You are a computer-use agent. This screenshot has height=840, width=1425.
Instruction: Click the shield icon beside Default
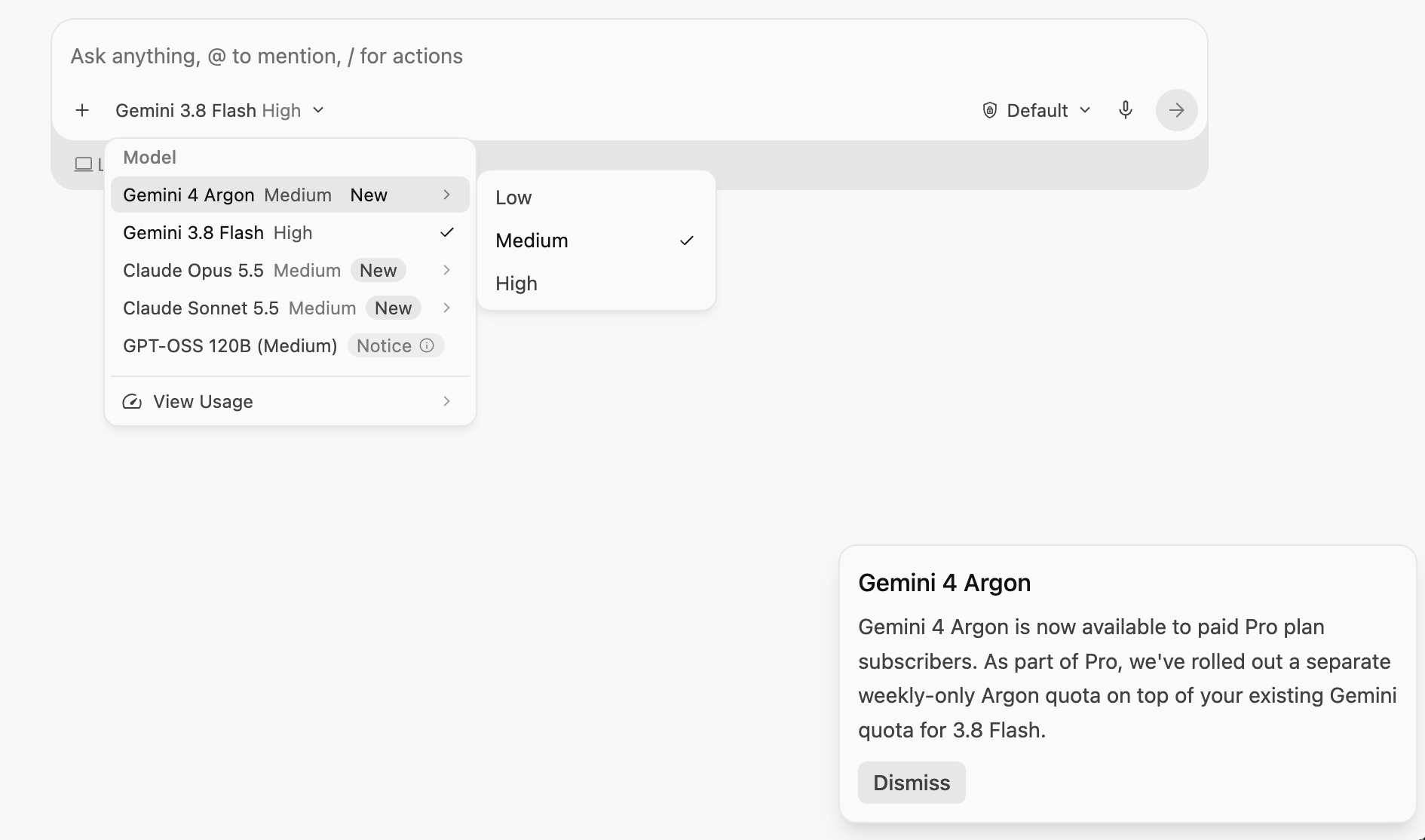point(990,110)
